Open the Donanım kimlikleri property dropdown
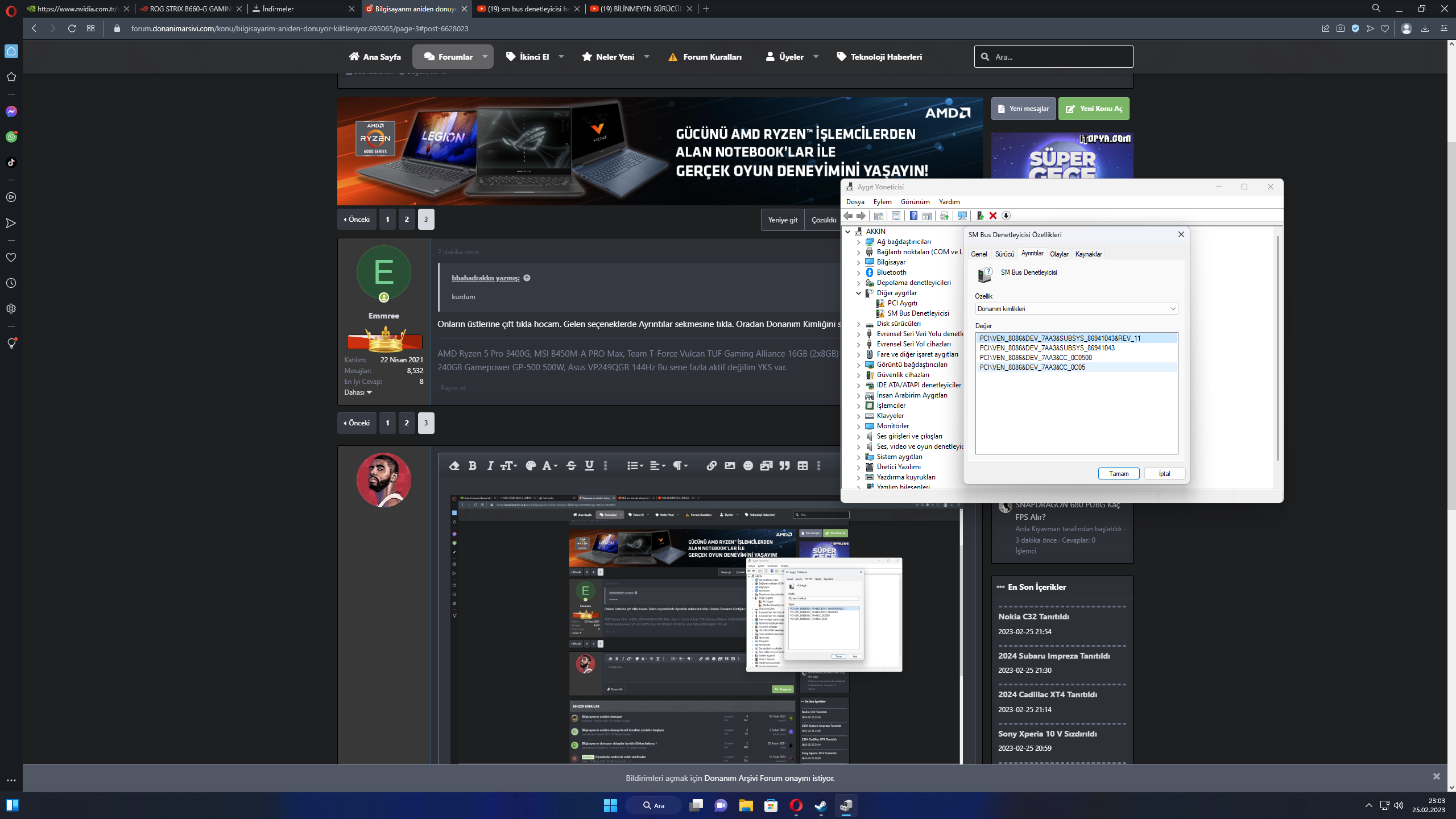1456x819 pixels. pos(1076,309)
